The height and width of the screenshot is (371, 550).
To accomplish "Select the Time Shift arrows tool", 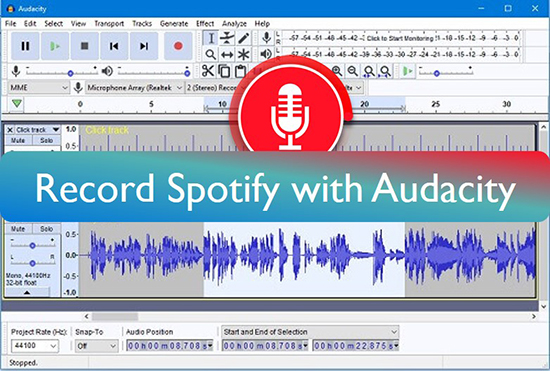I will pos(227,54).
